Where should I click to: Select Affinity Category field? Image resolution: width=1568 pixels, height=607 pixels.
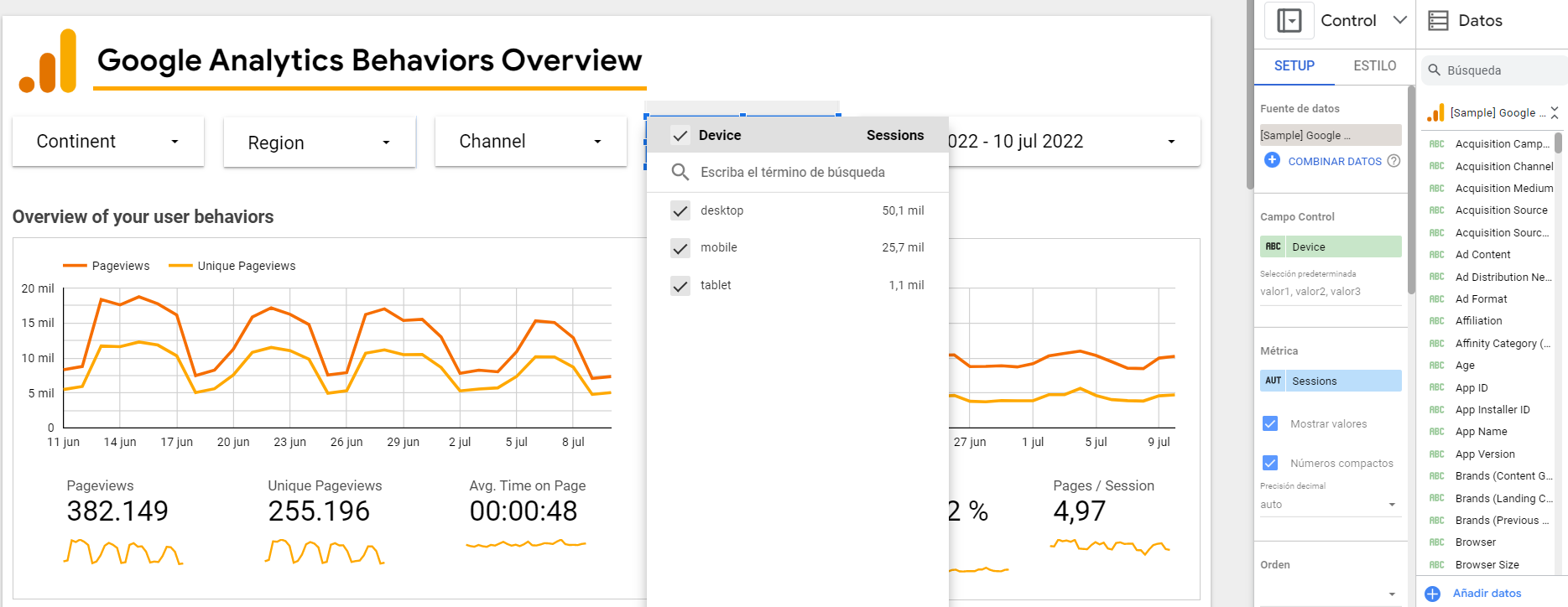point(1503,344)
